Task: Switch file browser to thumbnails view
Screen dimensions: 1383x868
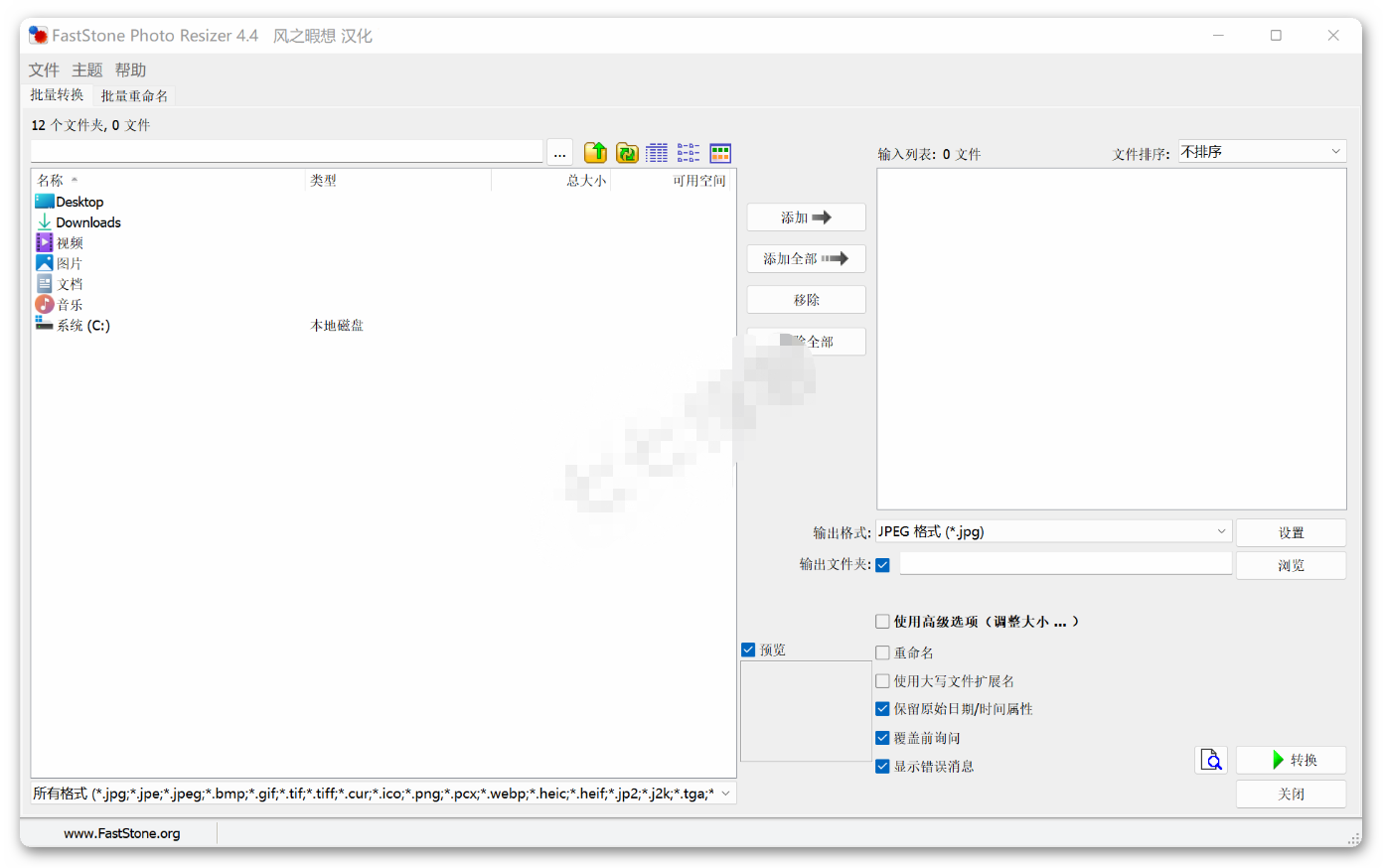Action: [x=720, y=153]
